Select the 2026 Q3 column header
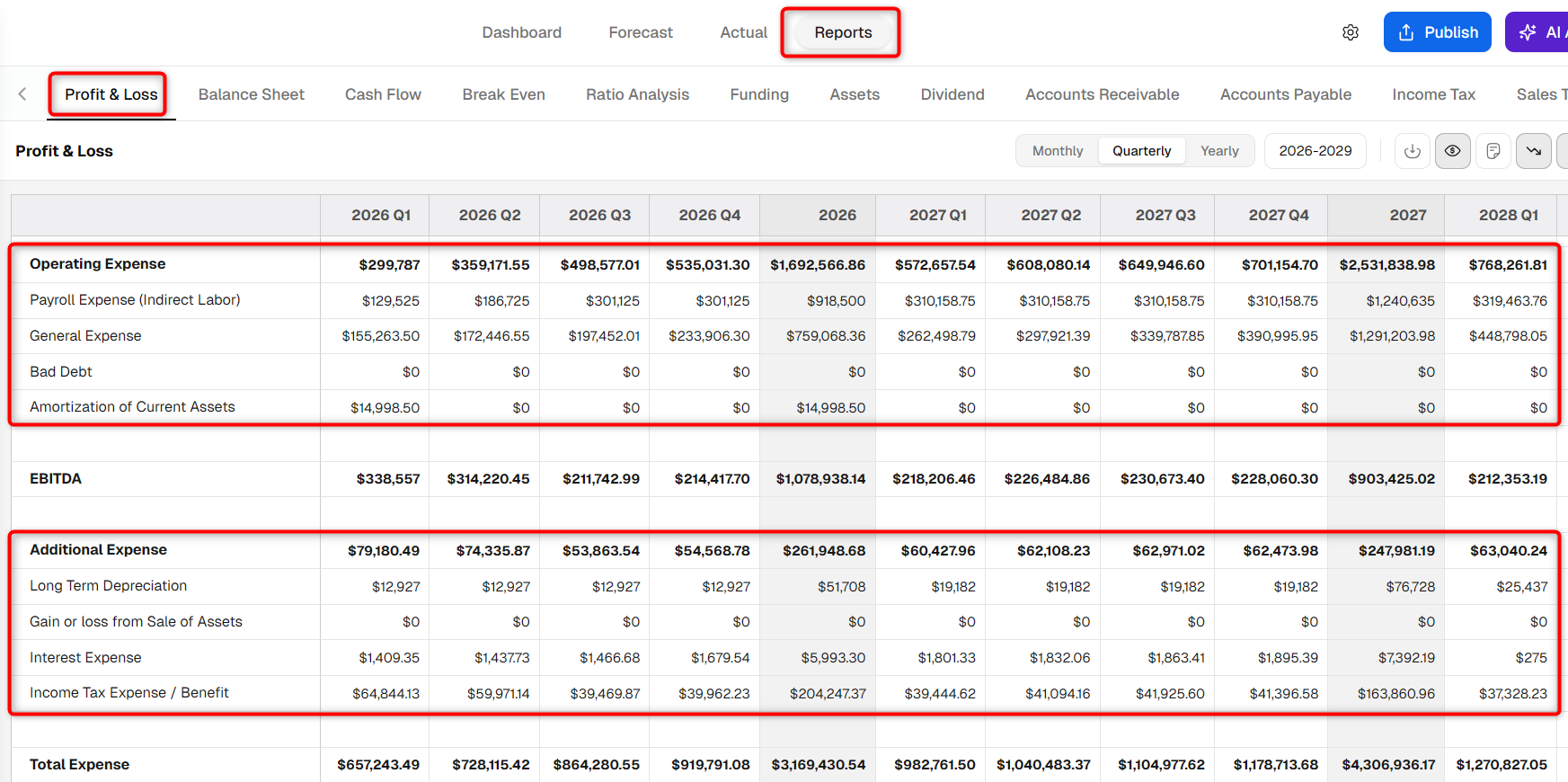 599,215
